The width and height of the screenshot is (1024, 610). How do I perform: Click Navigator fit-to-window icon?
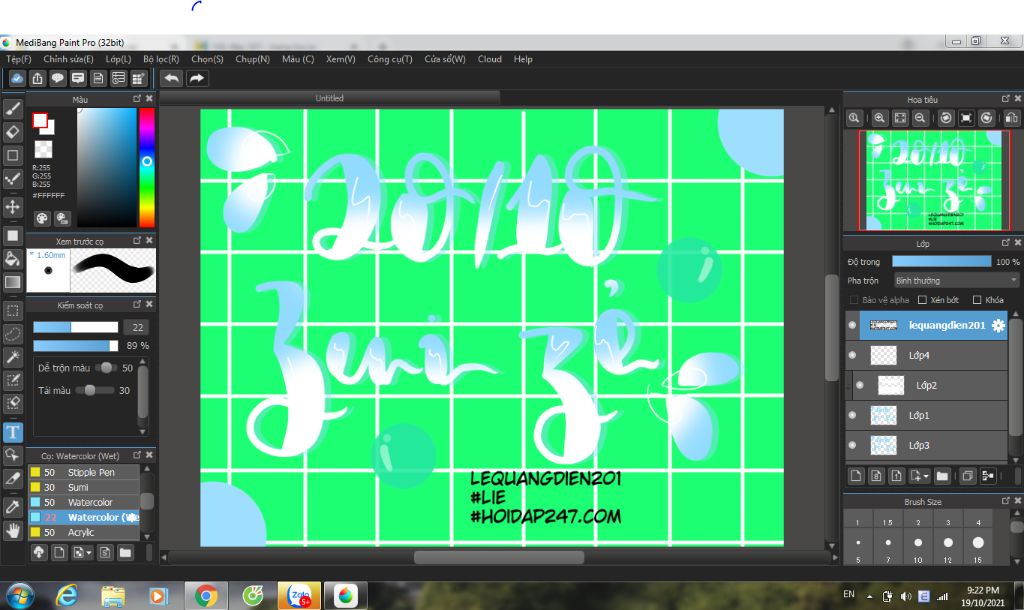tap(900, 118)
